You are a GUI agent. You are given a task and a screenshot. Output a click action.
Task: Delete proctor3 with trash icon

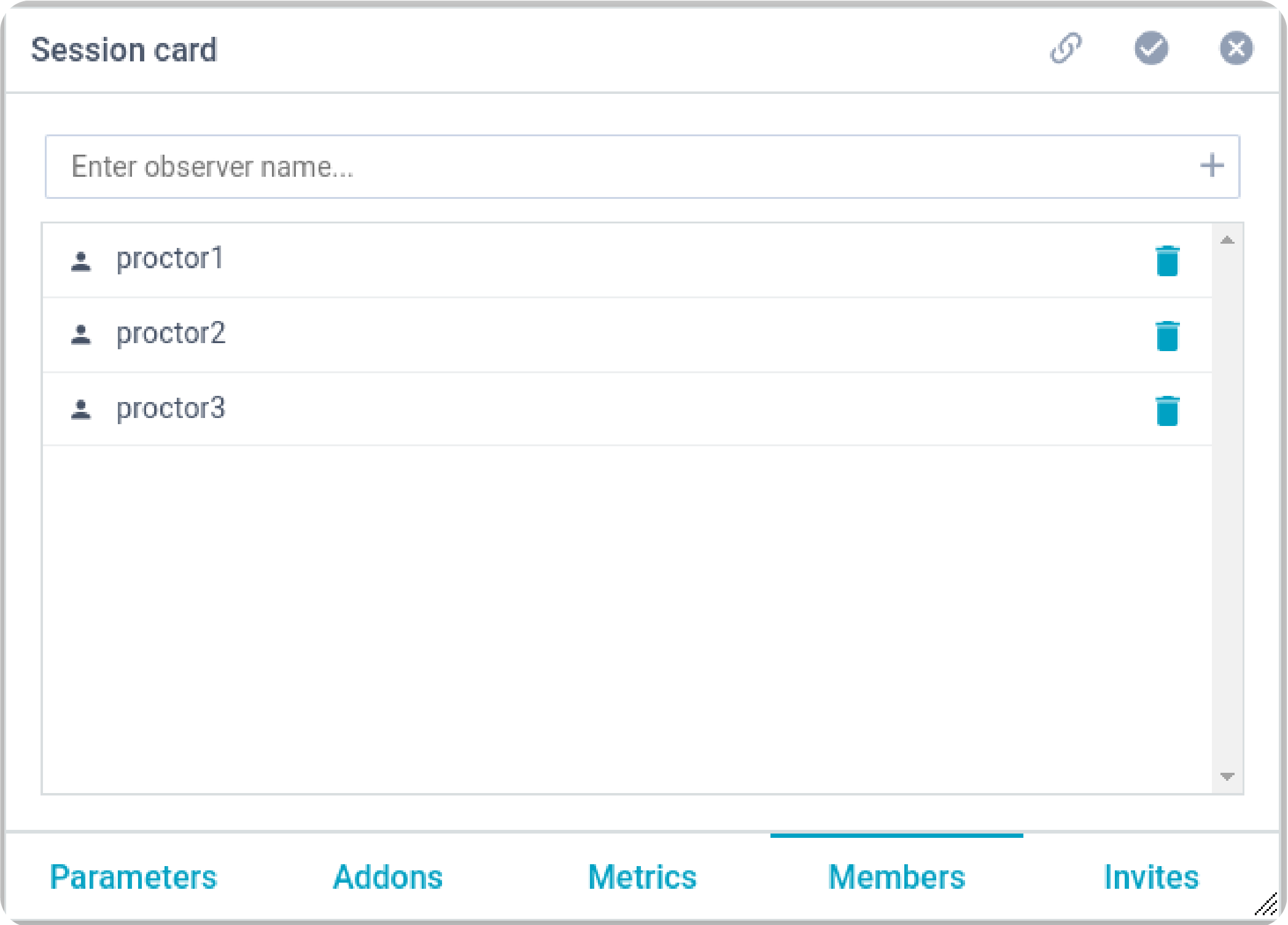coord(1167,411)
